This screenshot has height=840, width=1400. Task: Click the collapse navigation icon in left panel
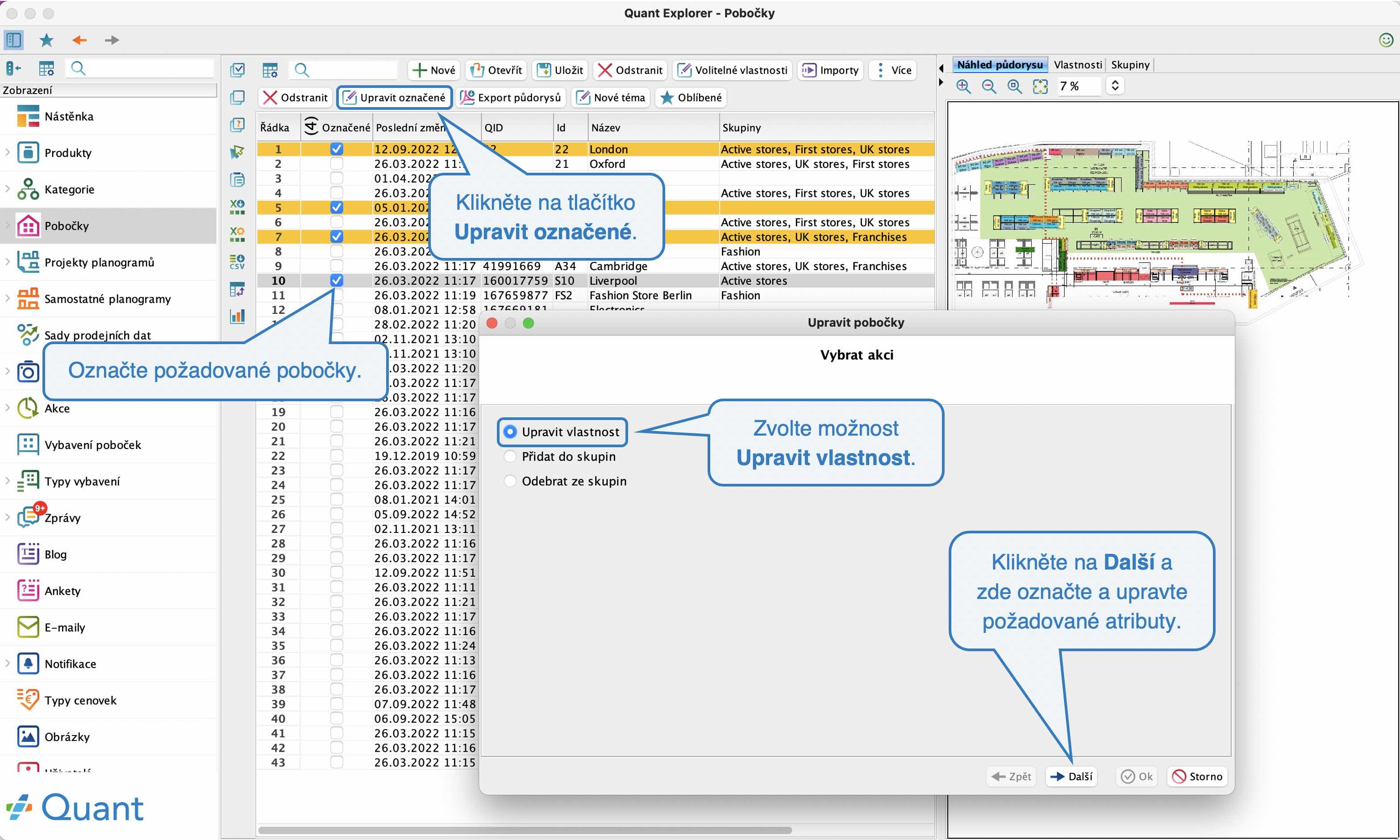(x=13, y=68)
